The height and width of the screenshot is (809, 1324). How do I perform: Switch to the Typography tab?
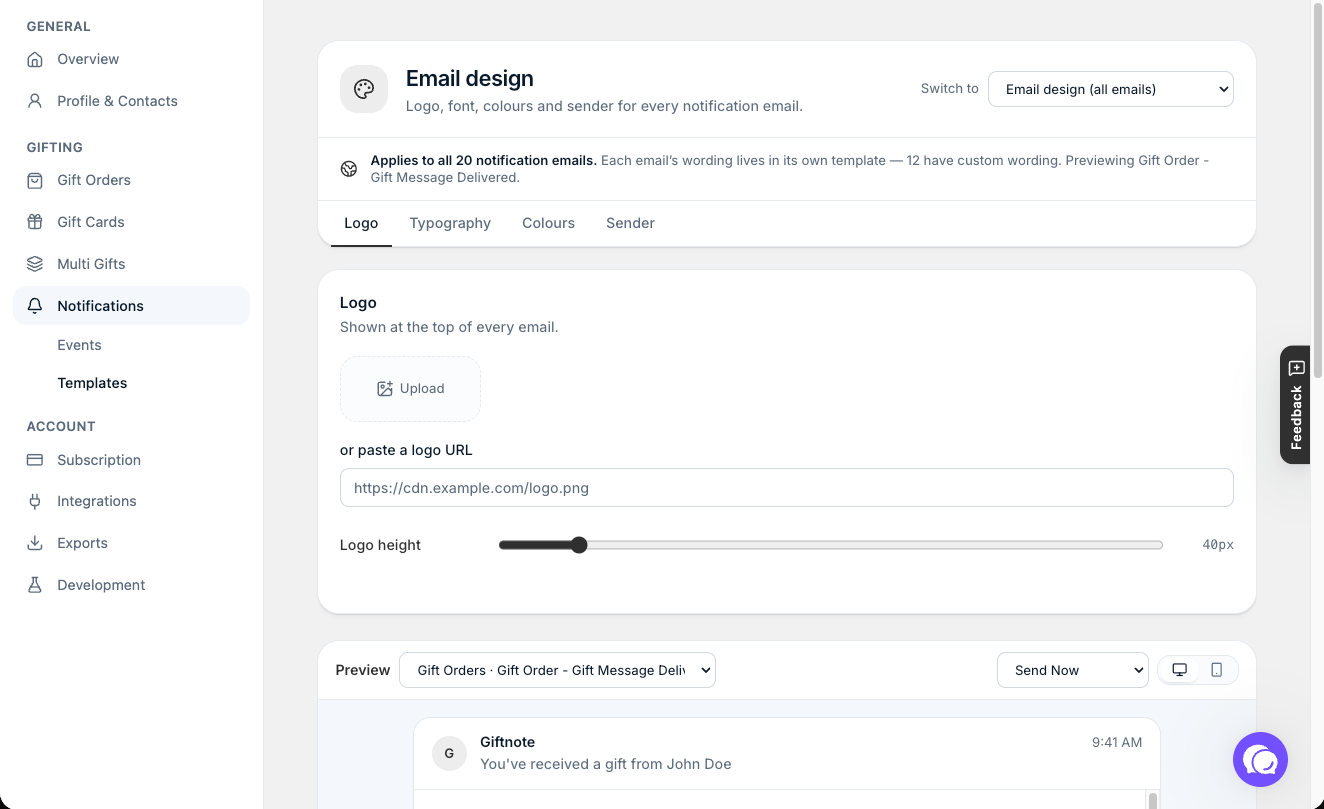450,223
